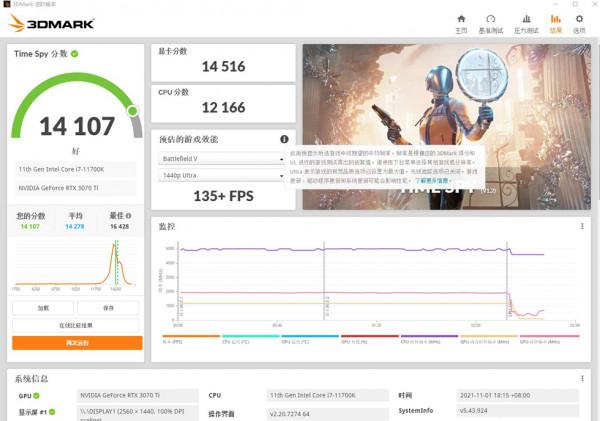Click the 3DMark logo
The height and width of the screenshot is (421, 600).
click(x=51, y=23)
